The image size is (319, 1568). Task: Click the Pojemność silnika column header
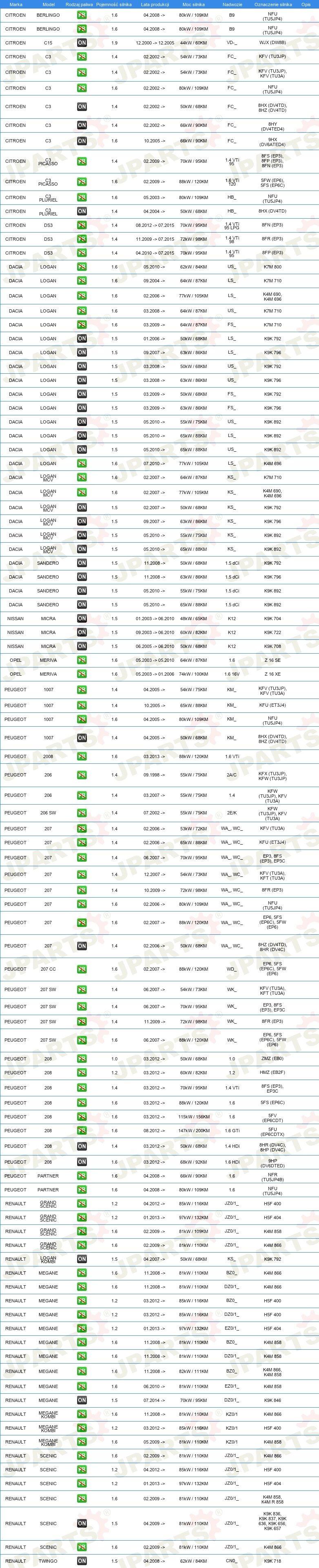tap(114, 4)
